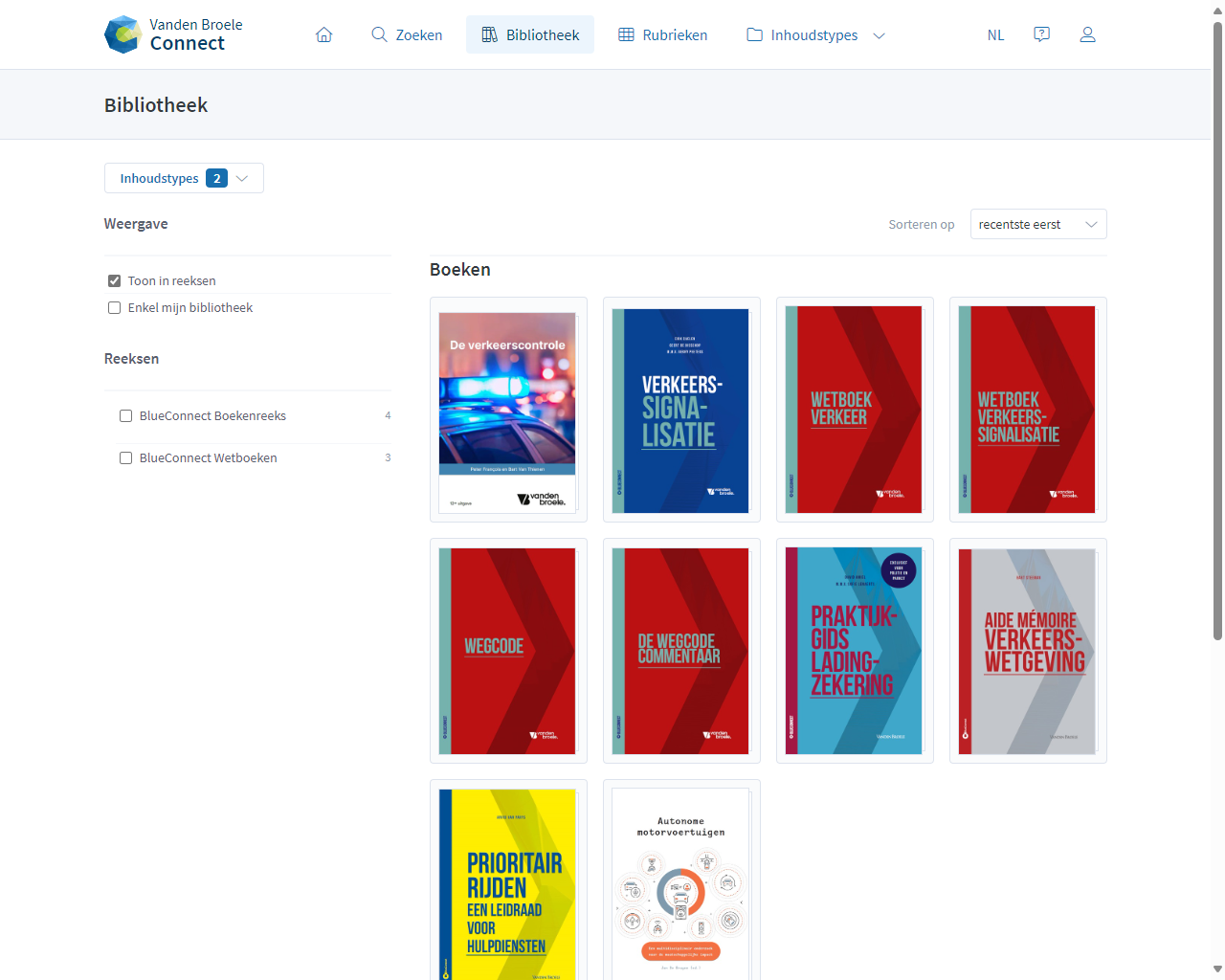1225x980 pixels.
Task: Click the scrollbar up arrow
Action: click(1217, 9)
